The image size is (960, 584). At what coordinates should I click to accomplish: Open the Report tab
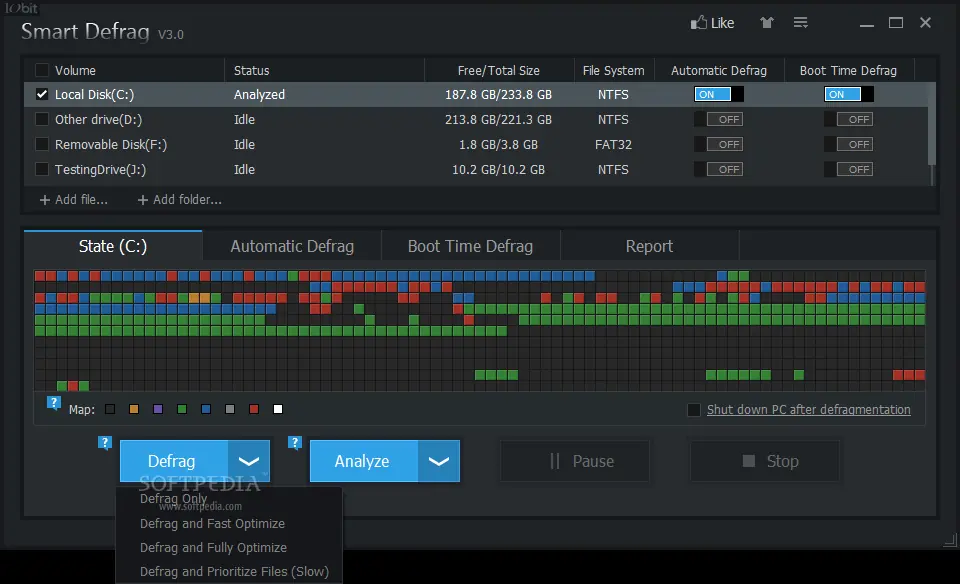(649, 246)
